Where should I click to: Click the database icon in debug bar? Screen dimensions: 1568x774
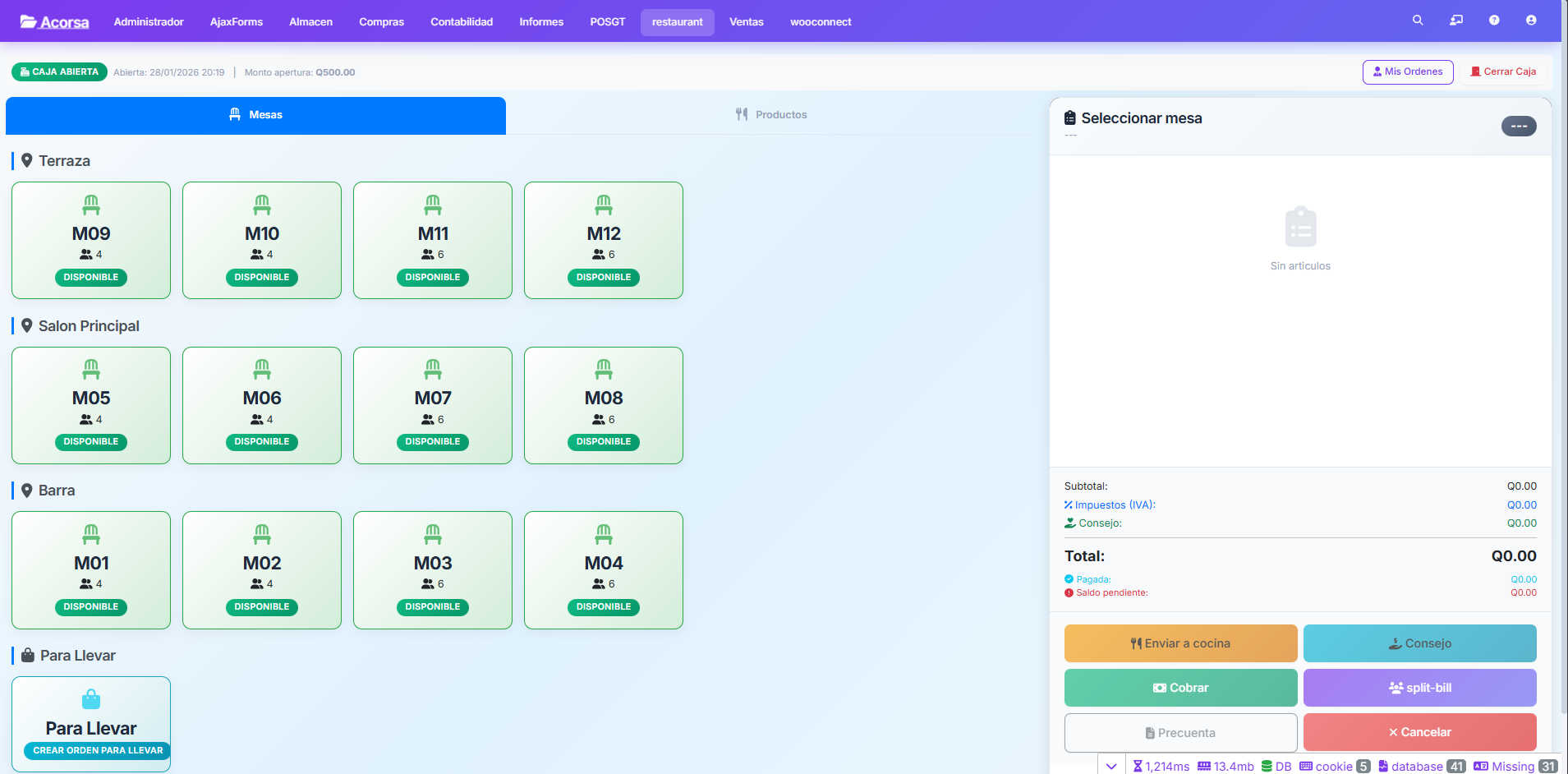(x=1383, y=766)
